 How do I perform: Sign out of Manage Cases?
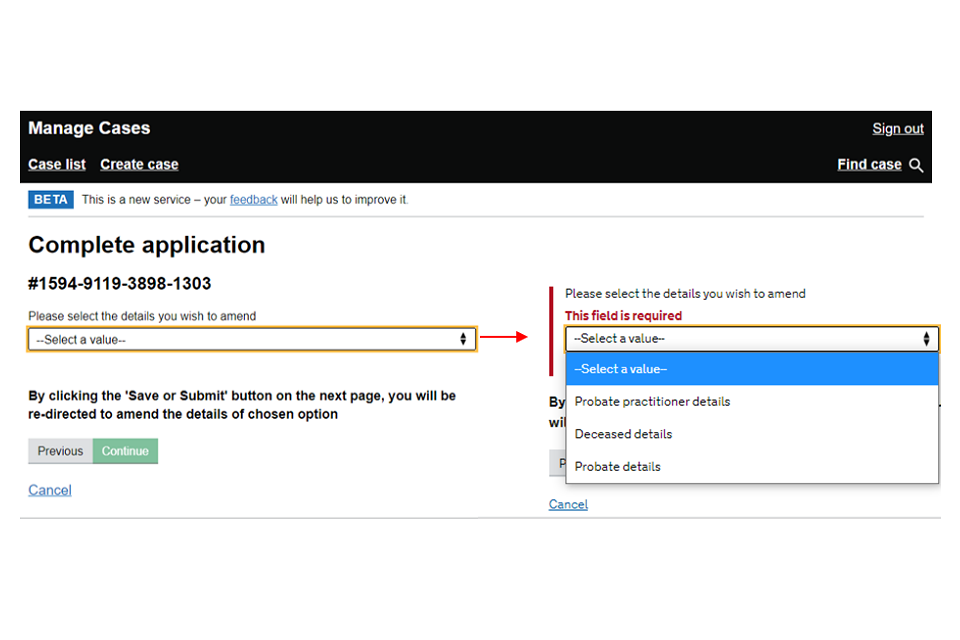coord(897,129)
